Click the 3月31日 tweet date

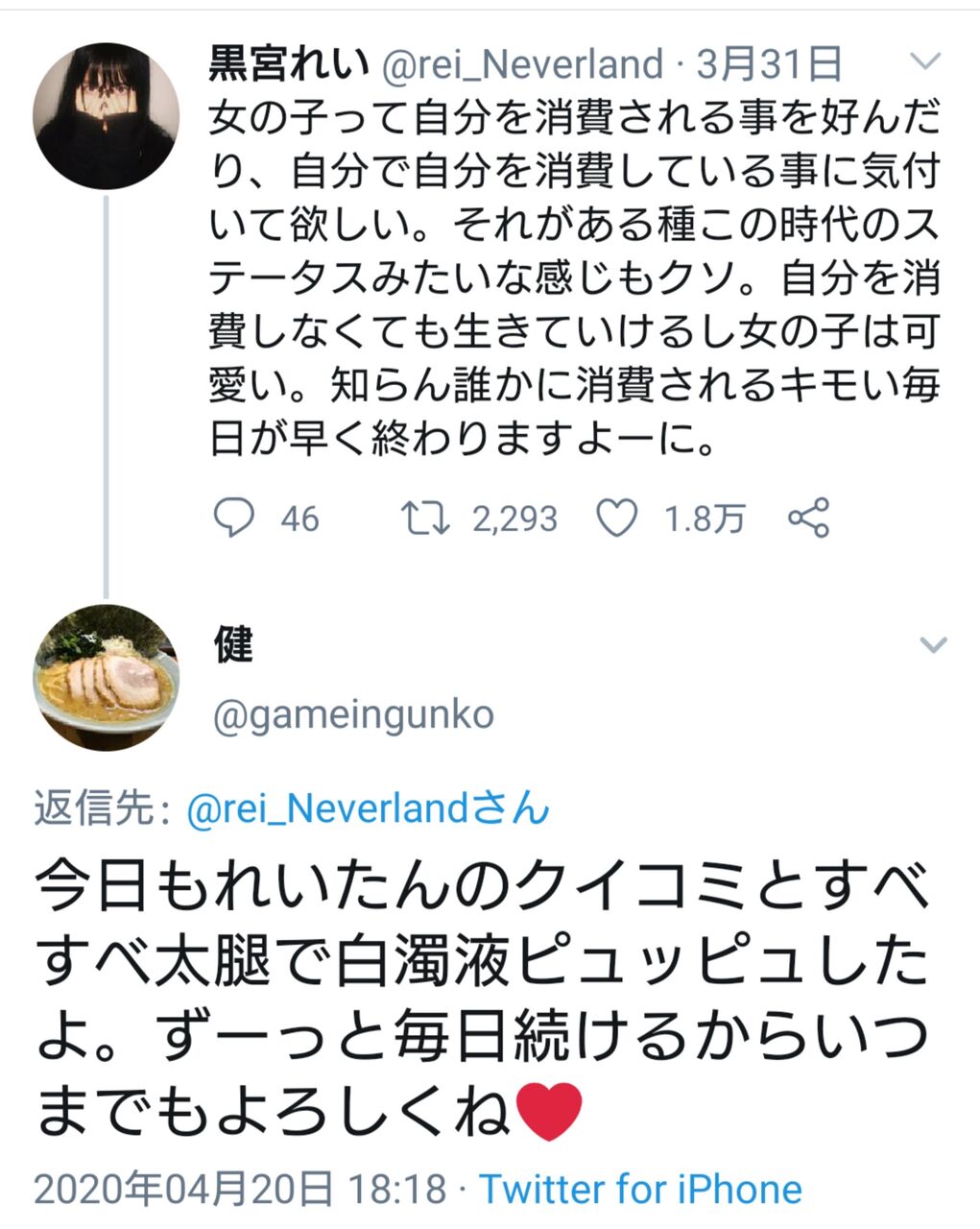pos(769,64)
